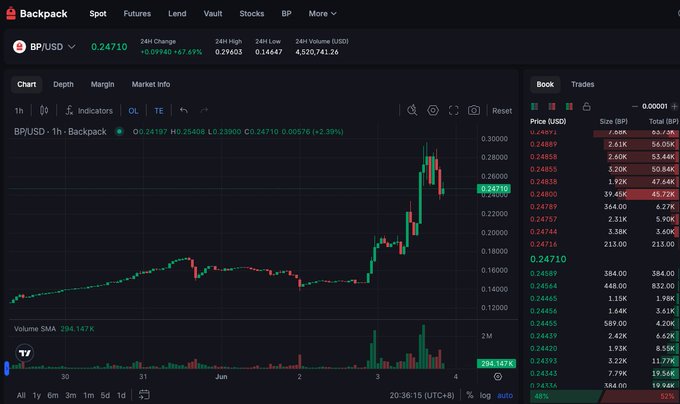Click the lock icon in order book
This screenshot has width=680, height=404.
tap(586, 106)
